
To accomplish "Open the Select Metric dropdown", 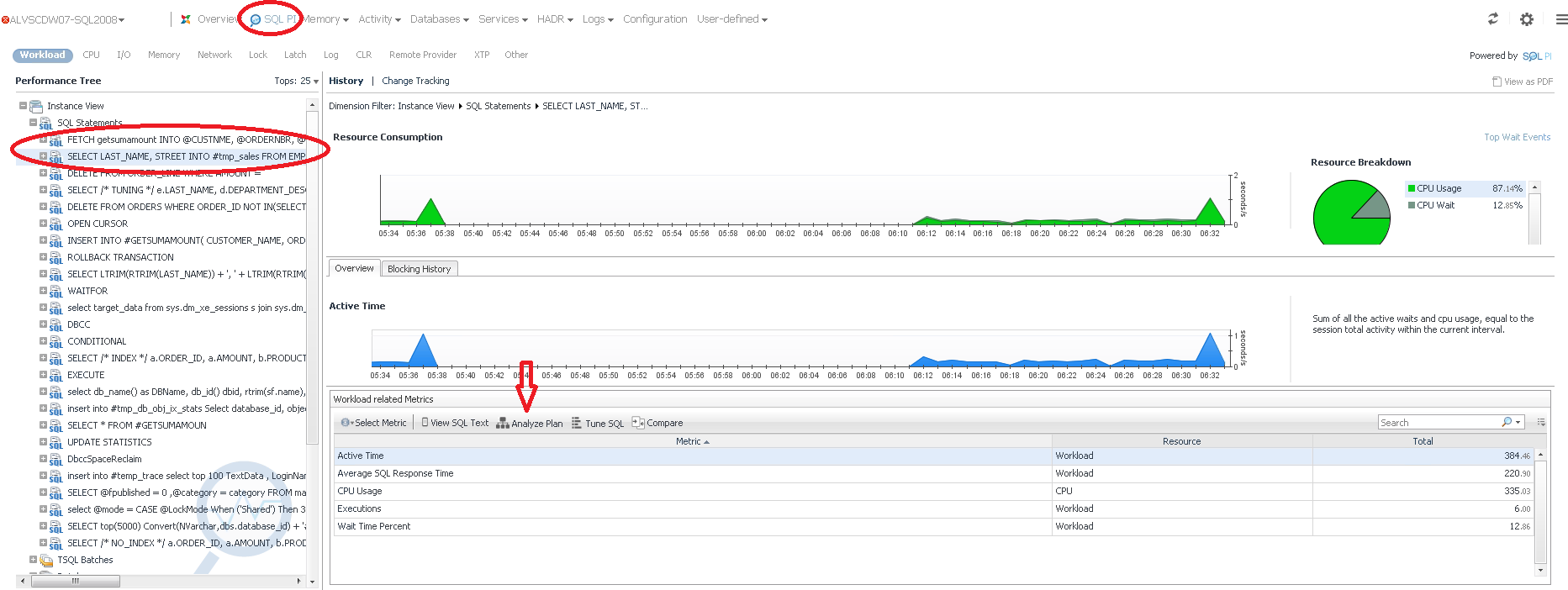I will [x=374, y=423].
